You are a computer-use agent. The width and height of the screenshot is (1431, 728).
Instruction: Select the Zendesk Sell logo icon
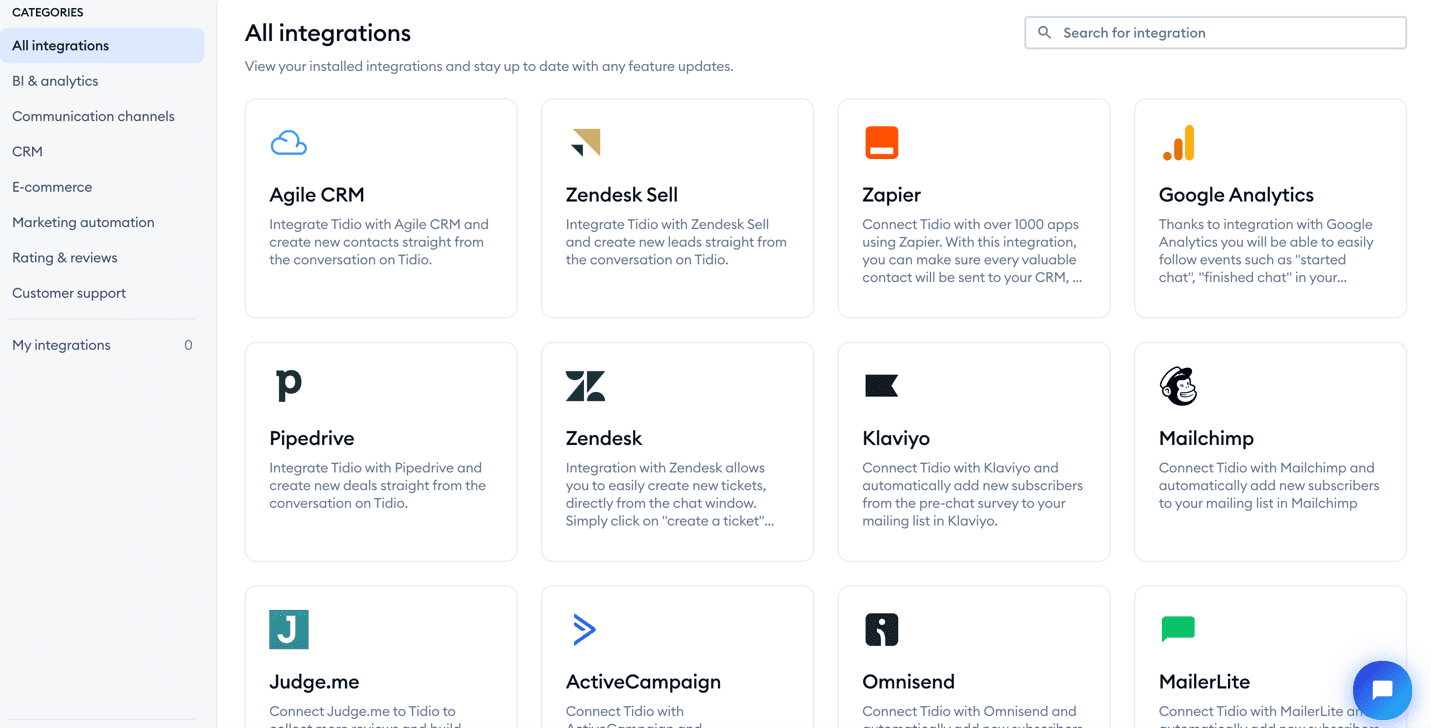tap(584, 142)
